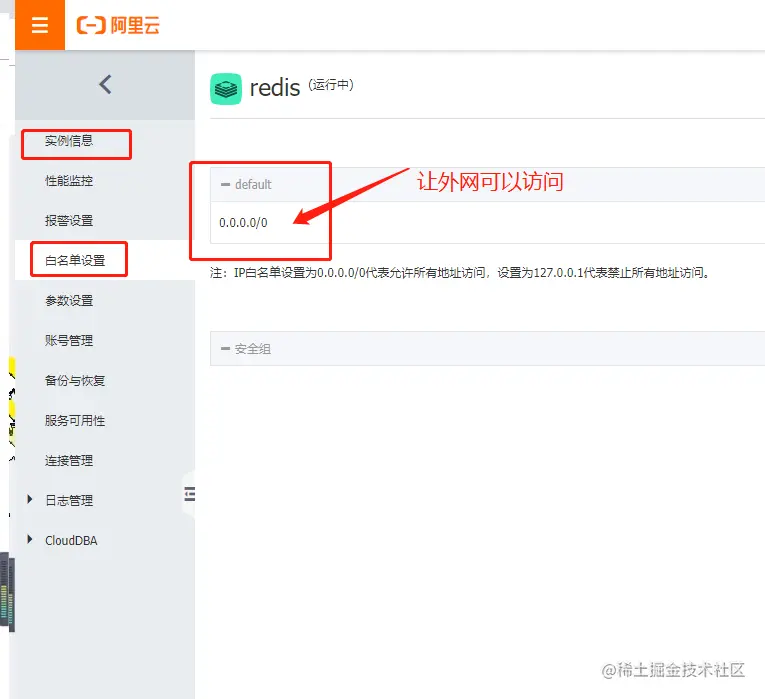
Task: Click the redis instance name
Action: (275, 88)
